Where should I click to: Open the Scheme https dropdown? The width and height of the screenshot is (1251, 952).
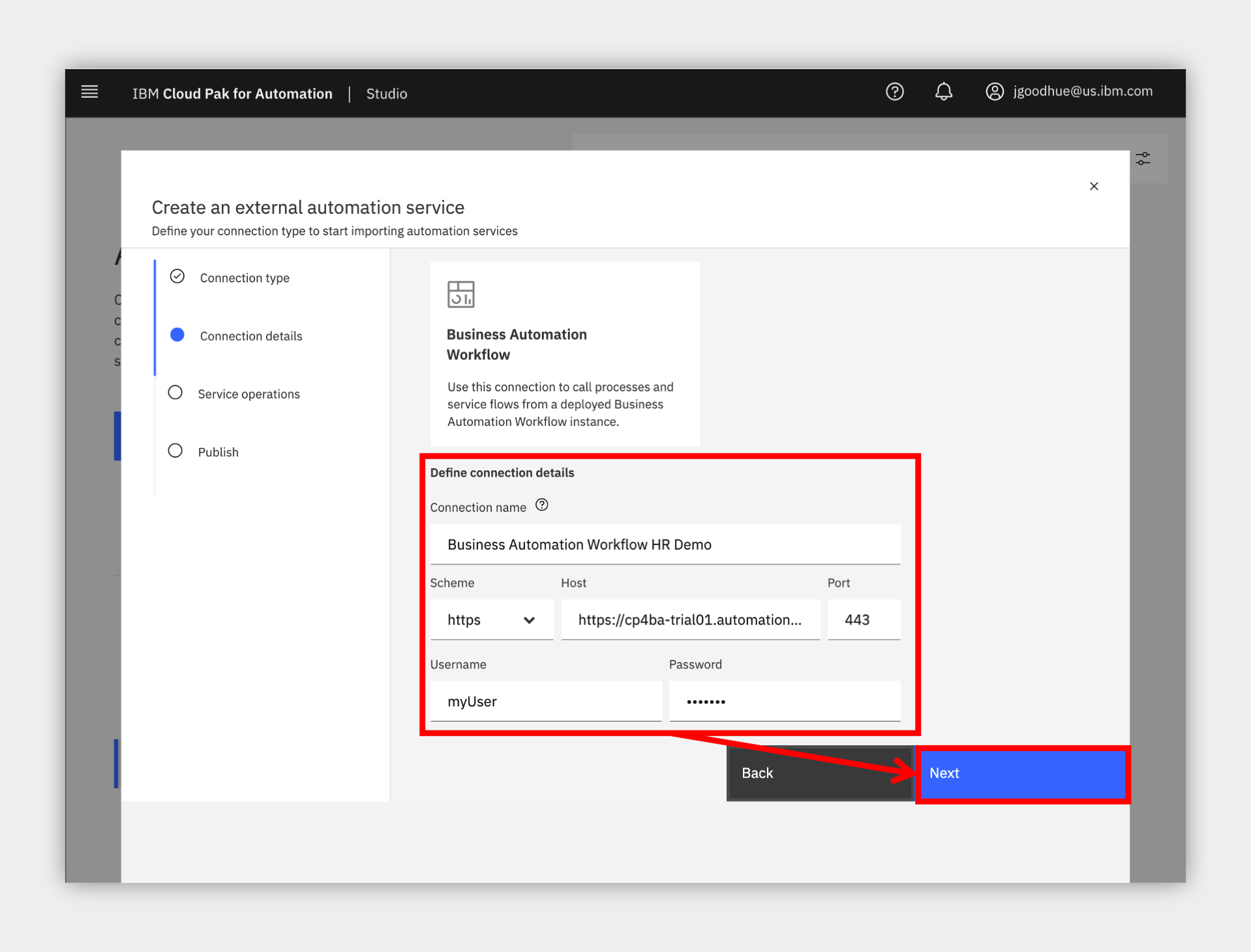[492, 619]
